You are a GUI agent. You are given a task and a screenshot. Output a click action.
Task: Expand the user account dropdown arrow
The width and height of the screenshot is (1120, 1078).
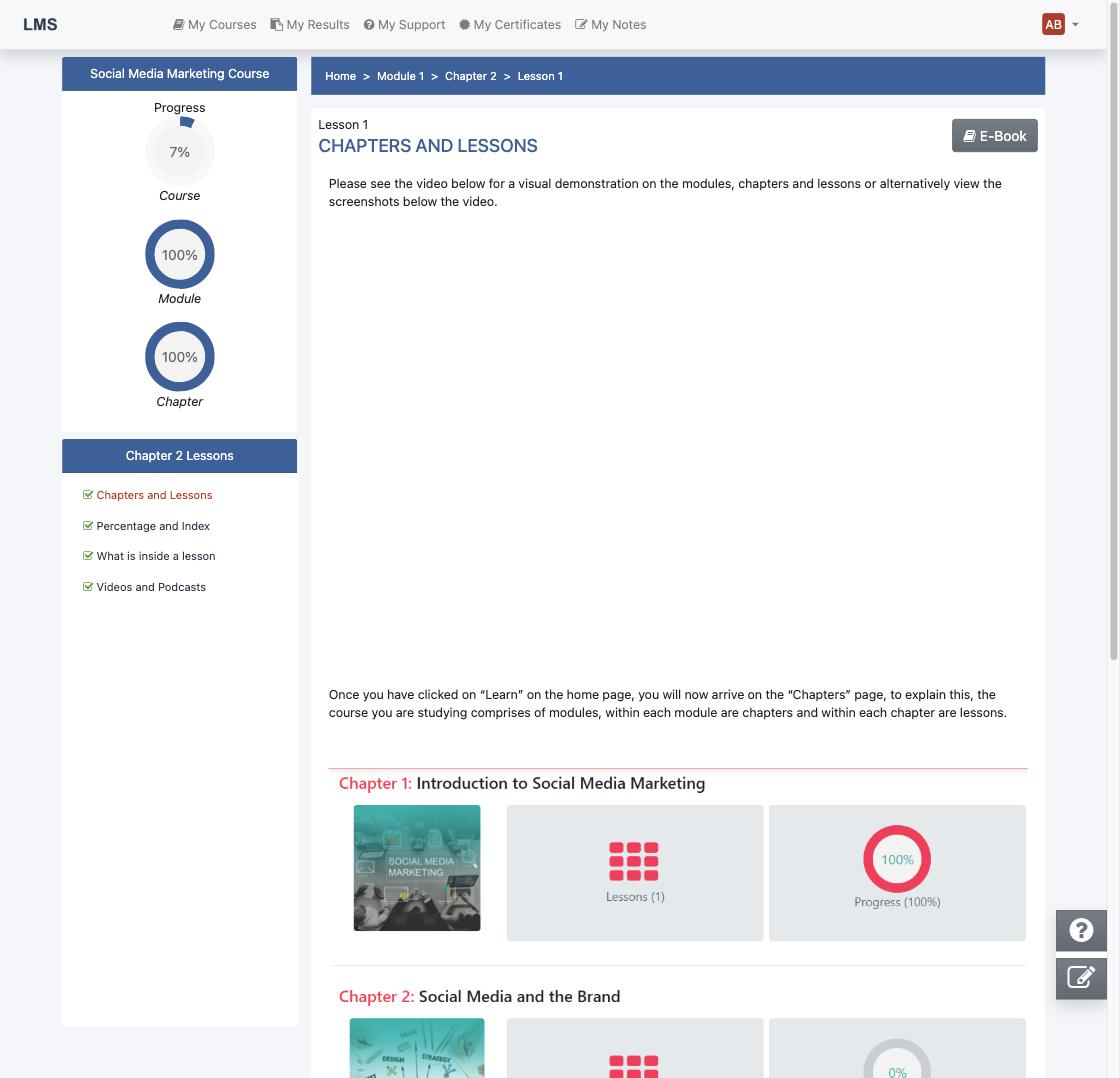pyautogui.click(x=1075, y=24)
